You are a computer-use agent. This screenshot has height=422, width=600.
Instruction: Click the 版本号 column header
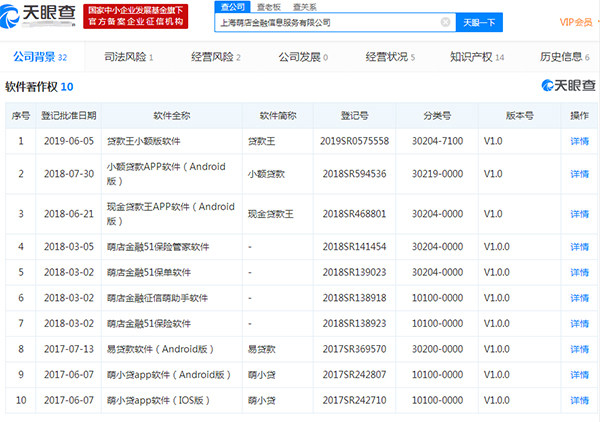(519, 116)
